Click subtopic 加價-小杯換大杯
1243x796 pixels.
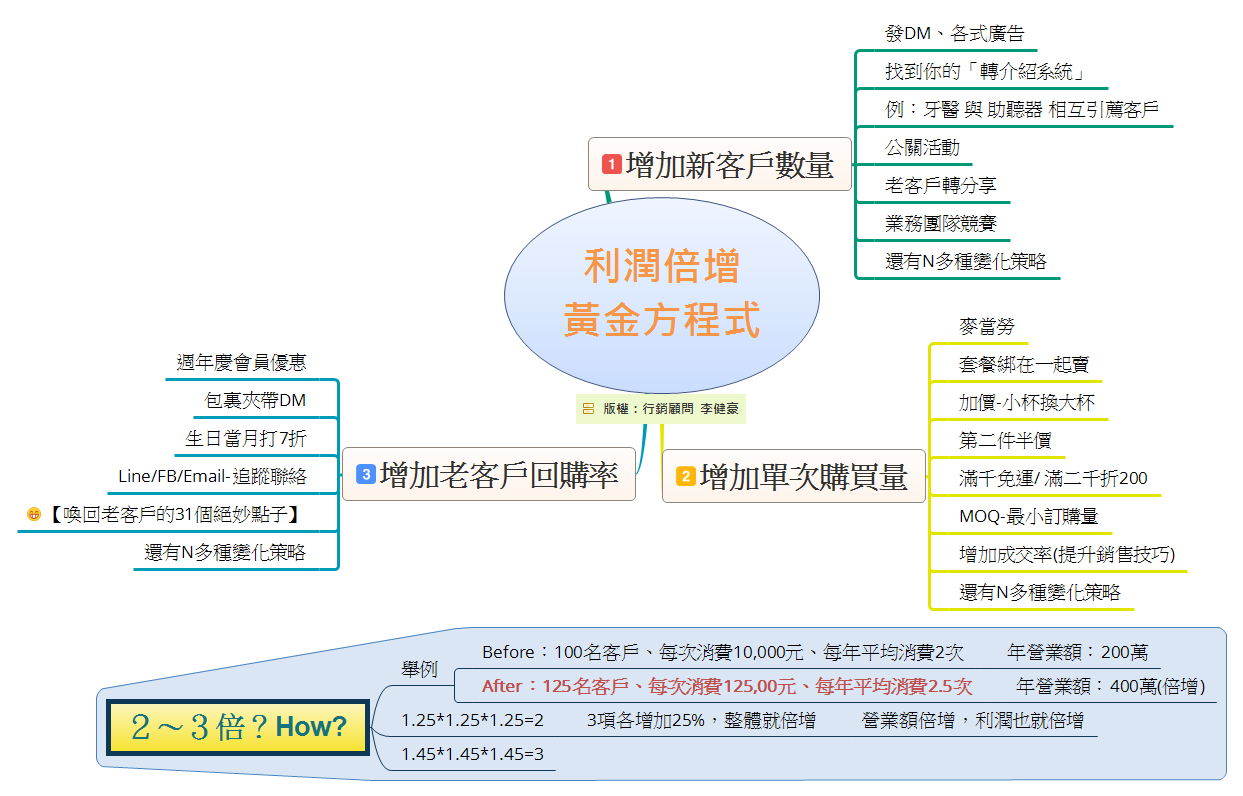pos(1027,403)
